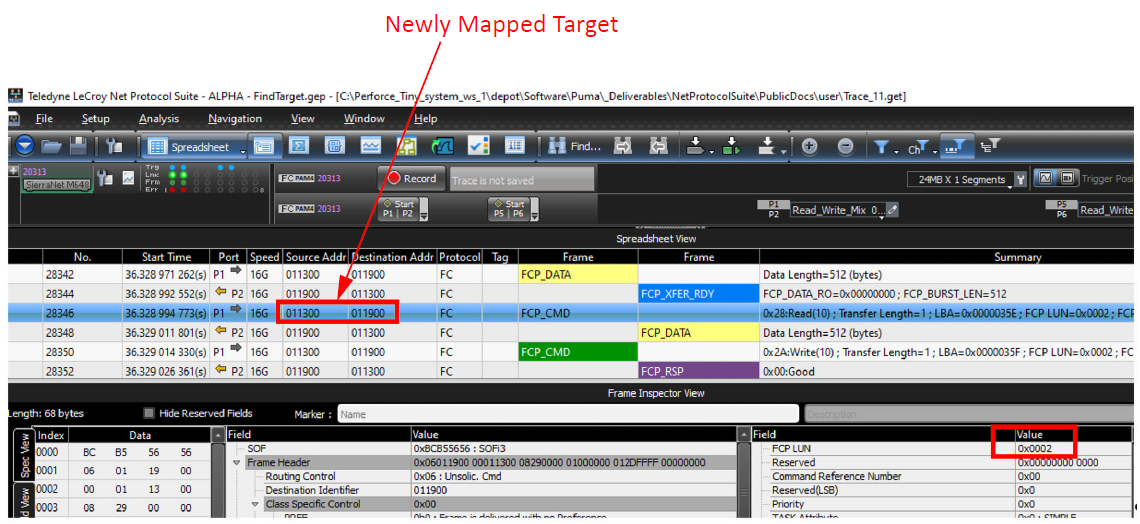The width and height of the screenshot is (1140, 524).
Task: Click Find next binoculars icon
Action: coord(623,146)
